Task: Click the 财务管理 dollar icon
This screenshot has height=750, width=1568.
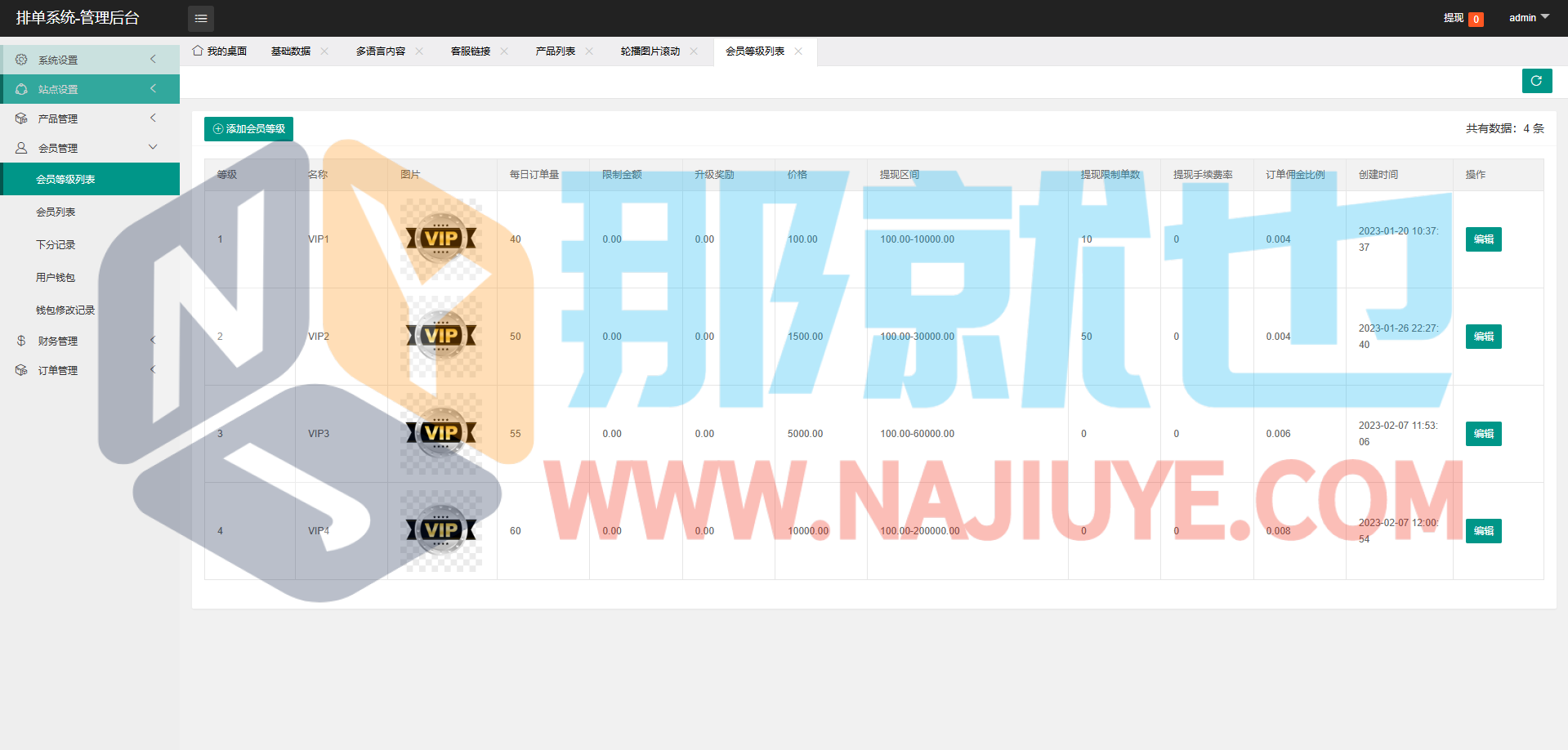Action: 21,341
